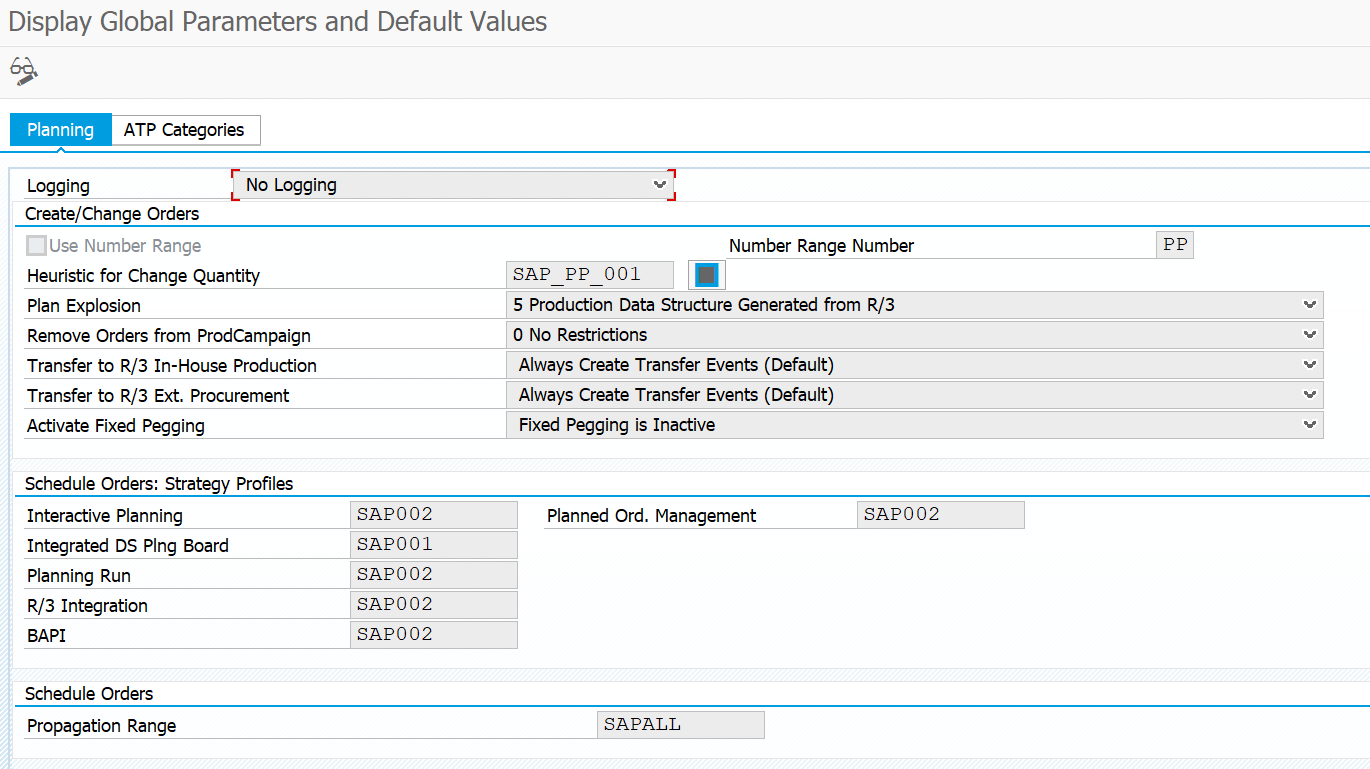Click the R/3 Integration label

pos(87,606)
